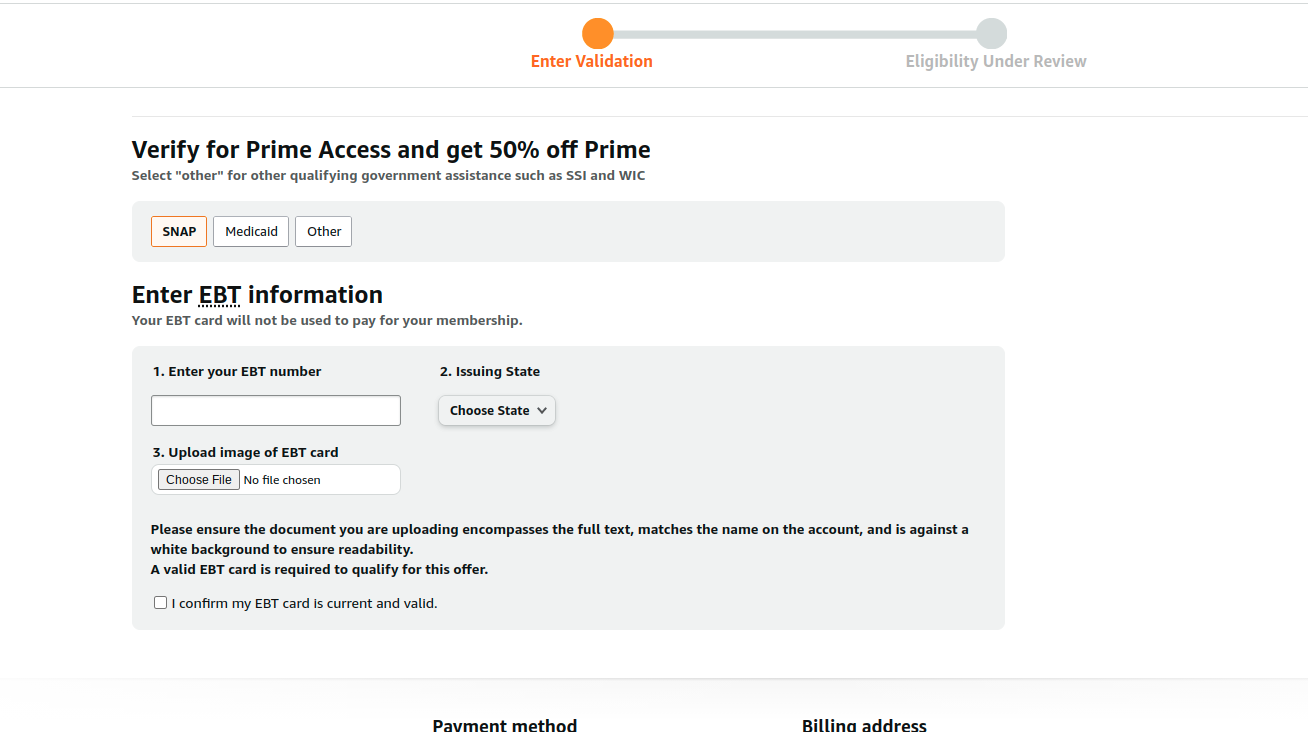Click the orange Enter Validation step circle
The width and height of the screenshot is (1308, 732).
click(597, 34)
